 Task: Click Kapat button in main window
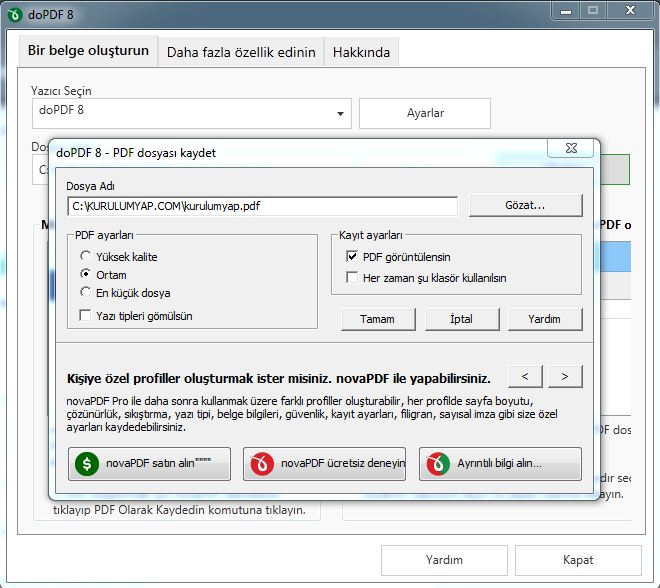point(578,560)
